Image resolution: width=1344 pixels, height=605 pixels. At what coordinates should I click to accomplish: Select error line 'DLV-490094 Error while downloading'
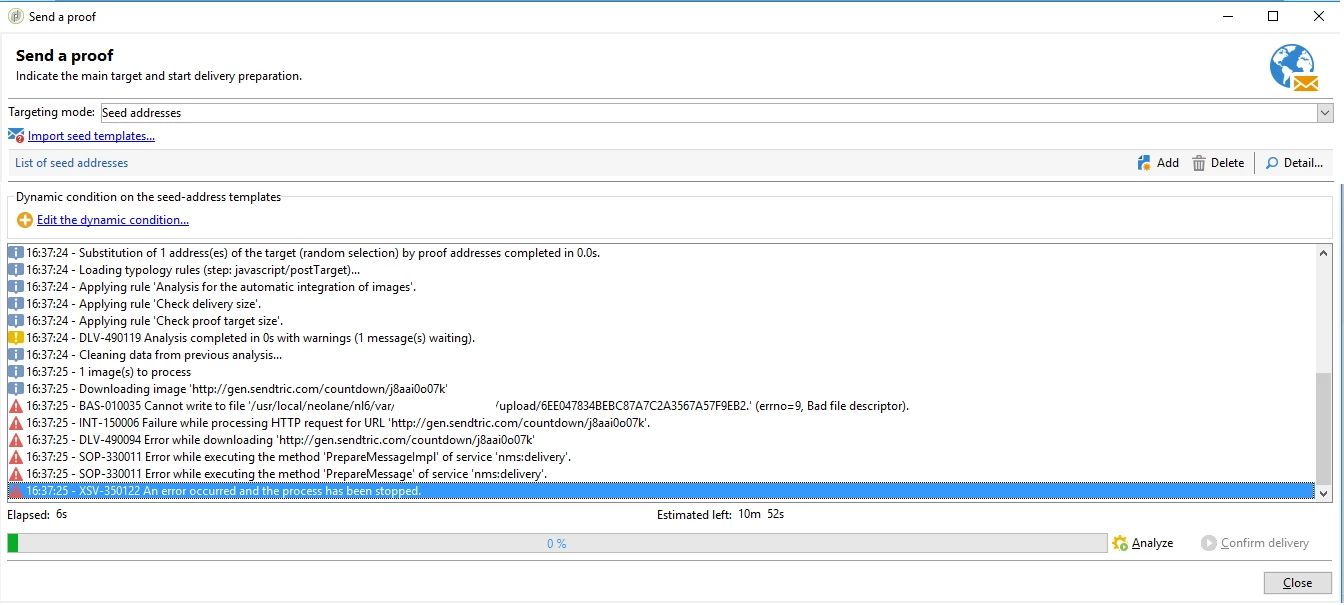[x=660, y=440]
